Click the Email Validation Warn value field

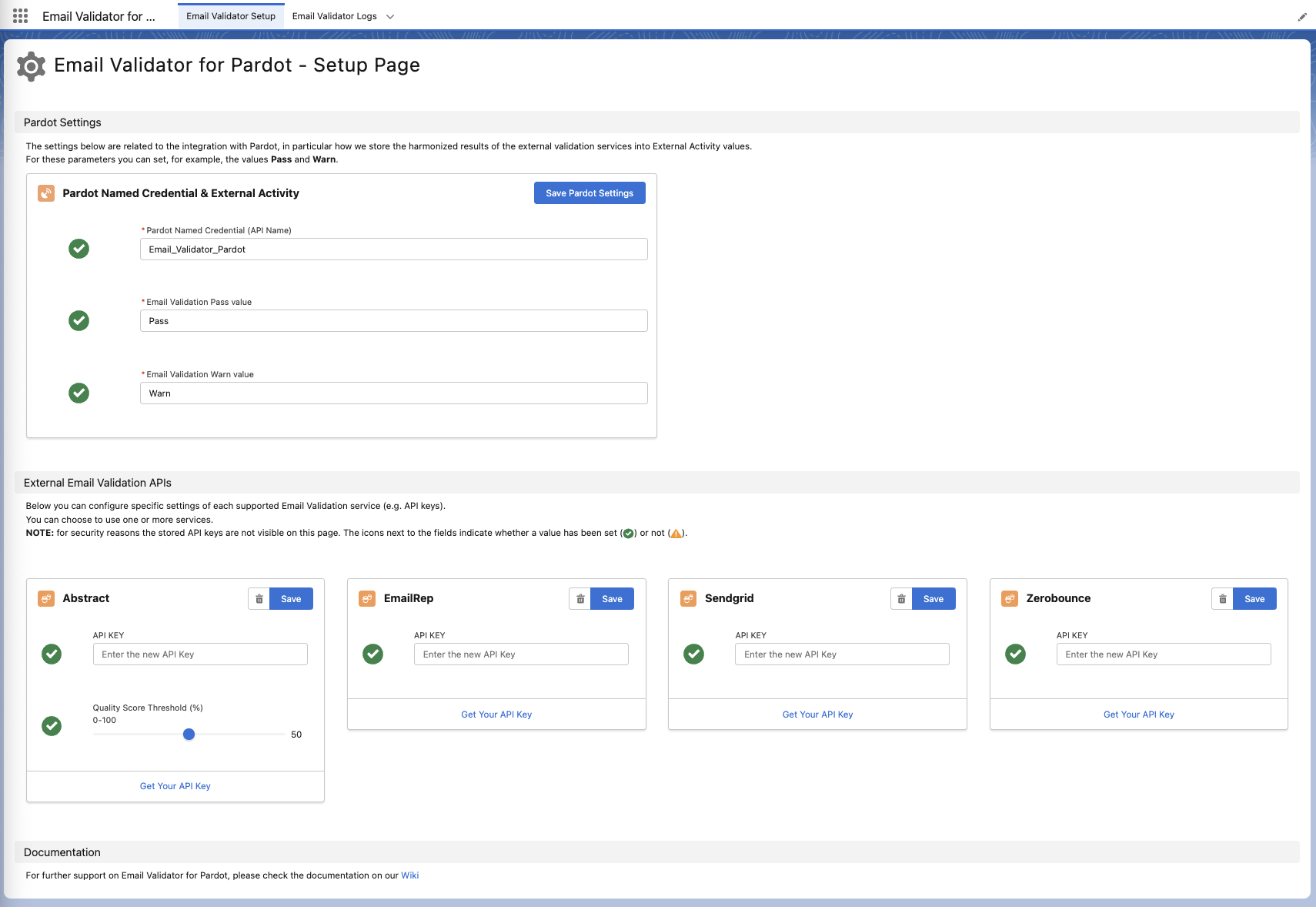[x=394, y=393]
